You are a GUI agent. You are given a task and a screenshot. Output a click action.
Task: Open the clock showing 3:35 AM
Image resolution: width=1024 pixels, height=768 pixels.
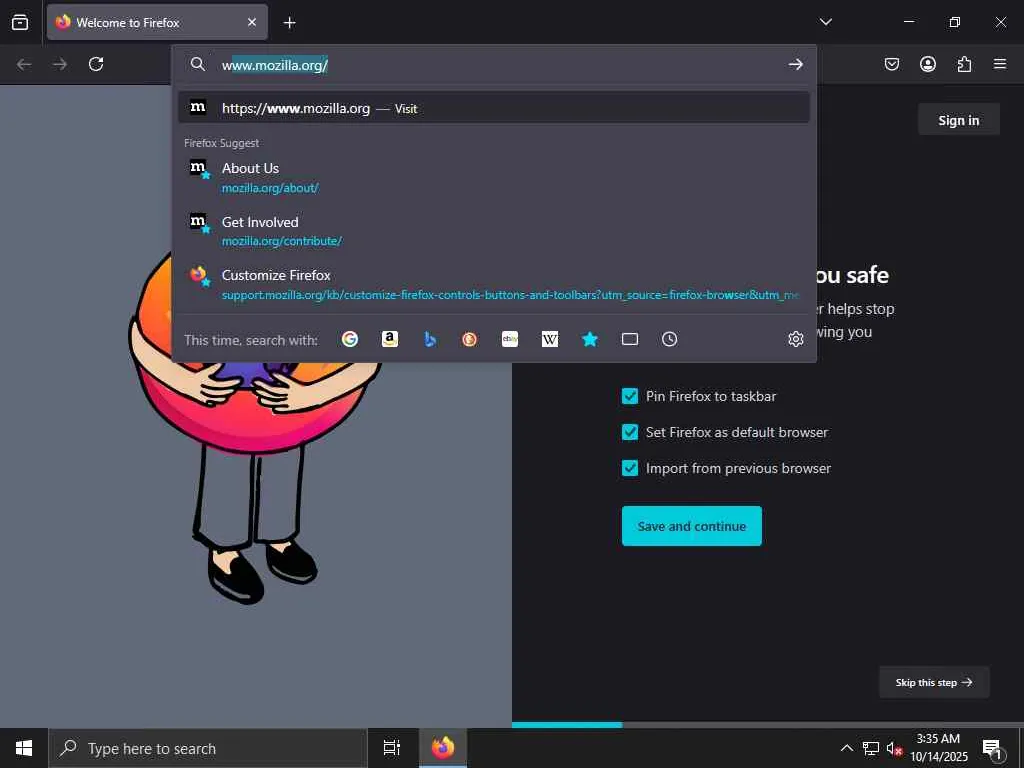click(x=938, y=748)
